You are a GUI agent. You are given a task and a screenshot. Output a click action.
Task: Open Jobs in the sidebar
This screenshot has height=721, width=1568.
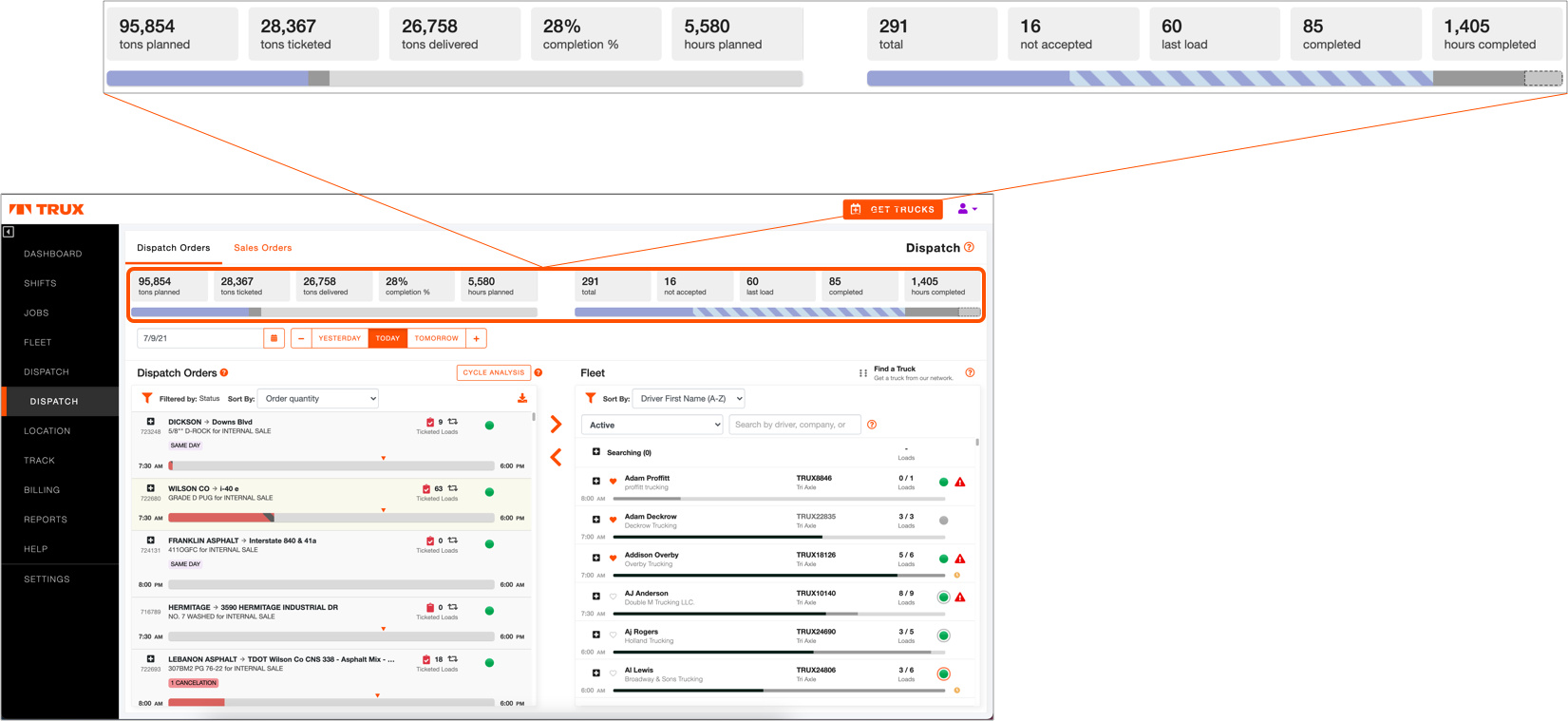[x=36, y=313]
